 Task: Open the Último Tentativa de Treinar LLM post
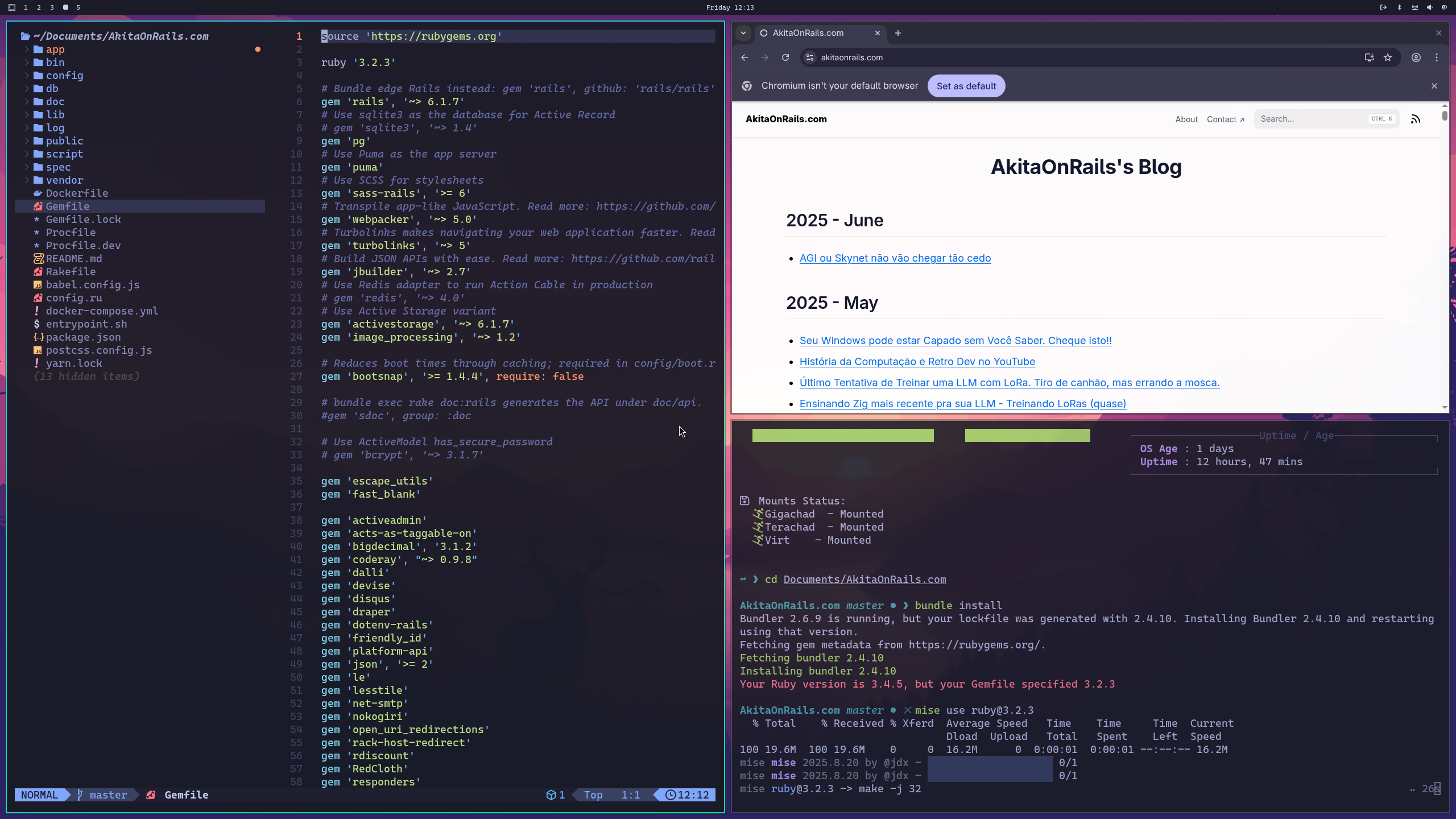point(1010,383)
